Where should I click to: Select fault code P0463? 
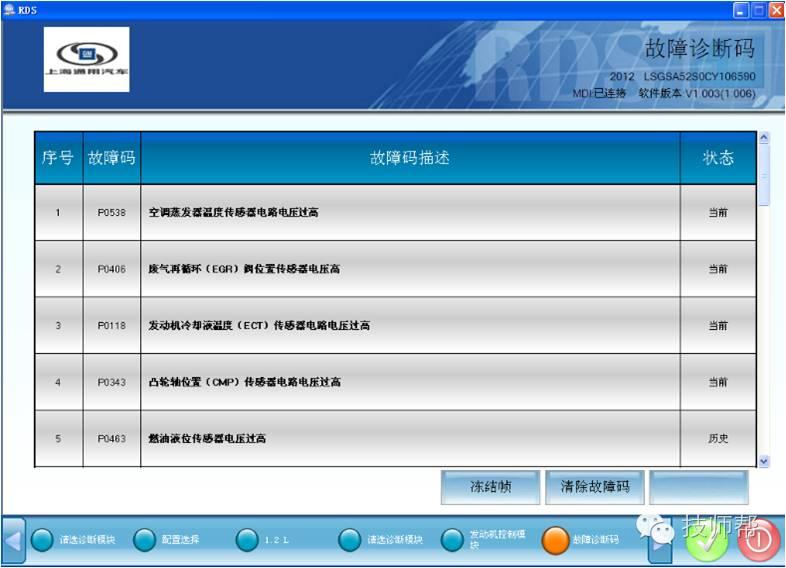click(112, 439)
